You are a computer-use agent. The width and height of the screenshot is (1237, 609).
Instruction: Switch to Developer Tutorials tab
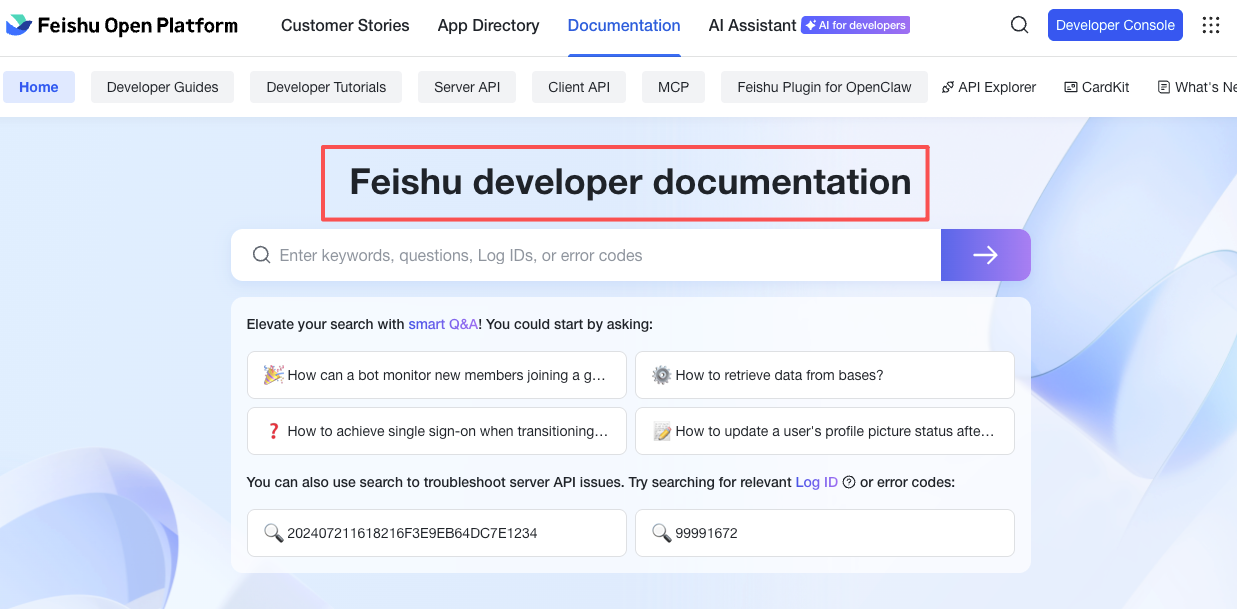tap(326, 87)
